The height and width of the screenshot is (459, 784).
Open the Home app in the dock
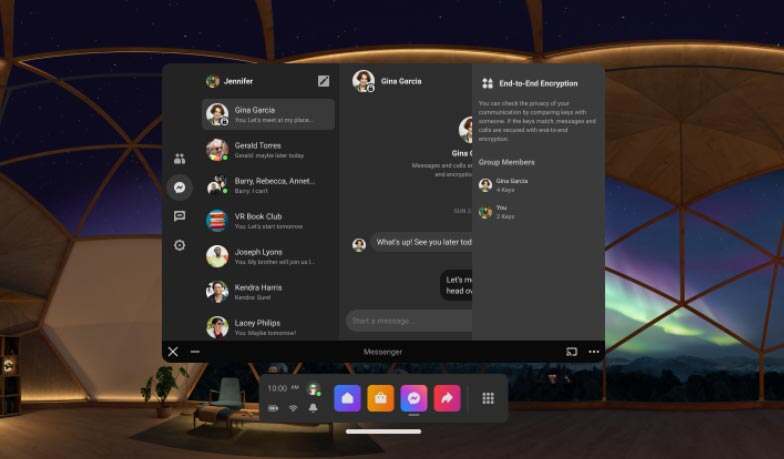point(347,398)
